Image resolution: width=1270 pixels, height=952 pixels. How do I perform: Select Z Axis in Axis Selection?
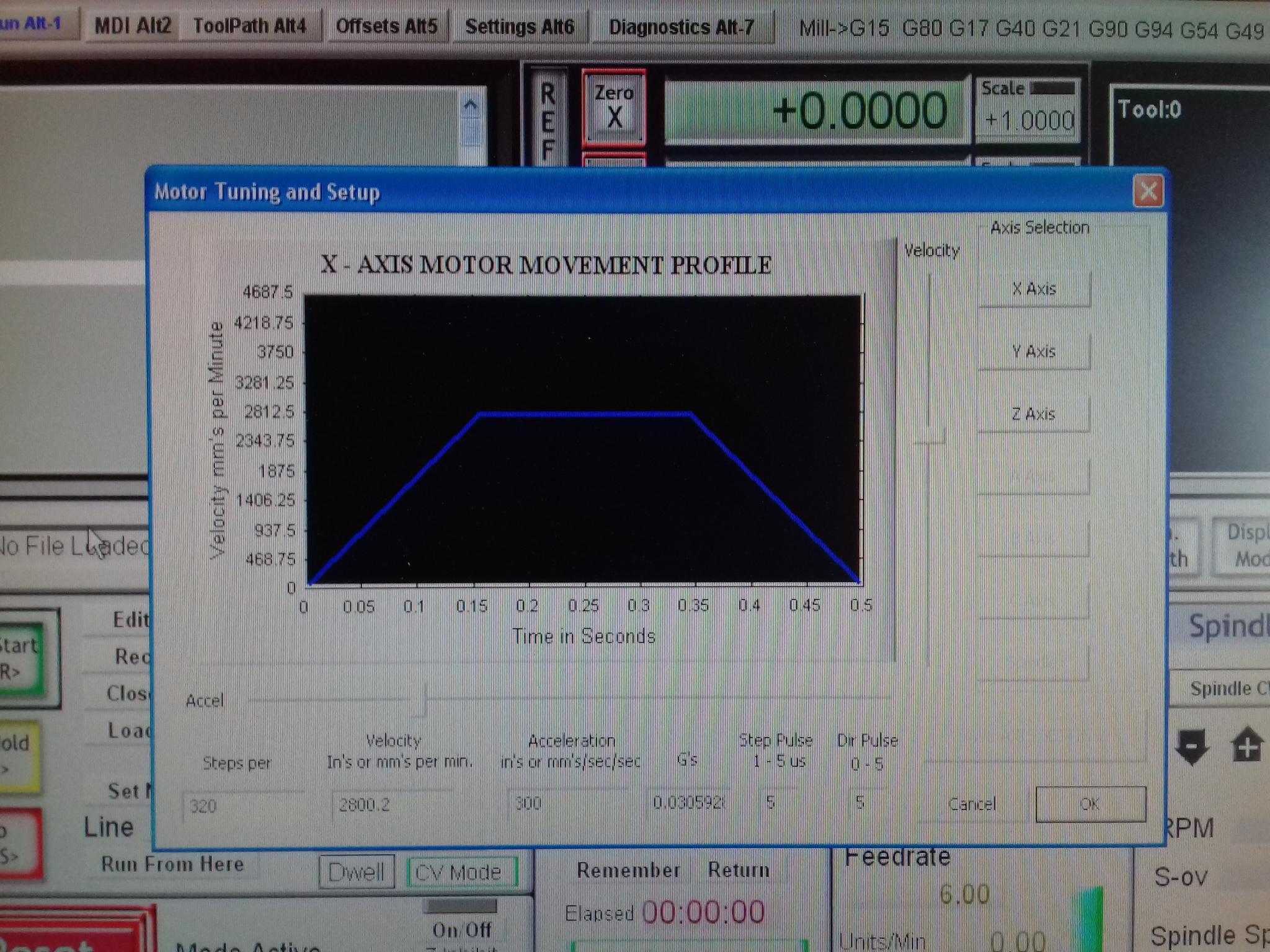coord(1034,414)
